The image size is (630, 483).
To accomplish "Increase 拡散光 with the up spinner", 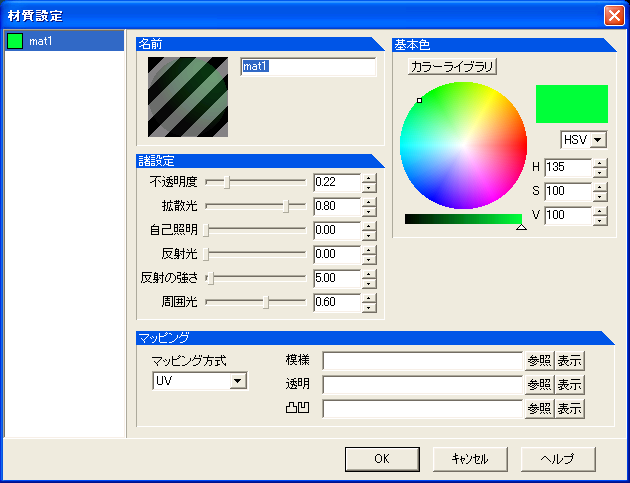I will click(369, 202).
